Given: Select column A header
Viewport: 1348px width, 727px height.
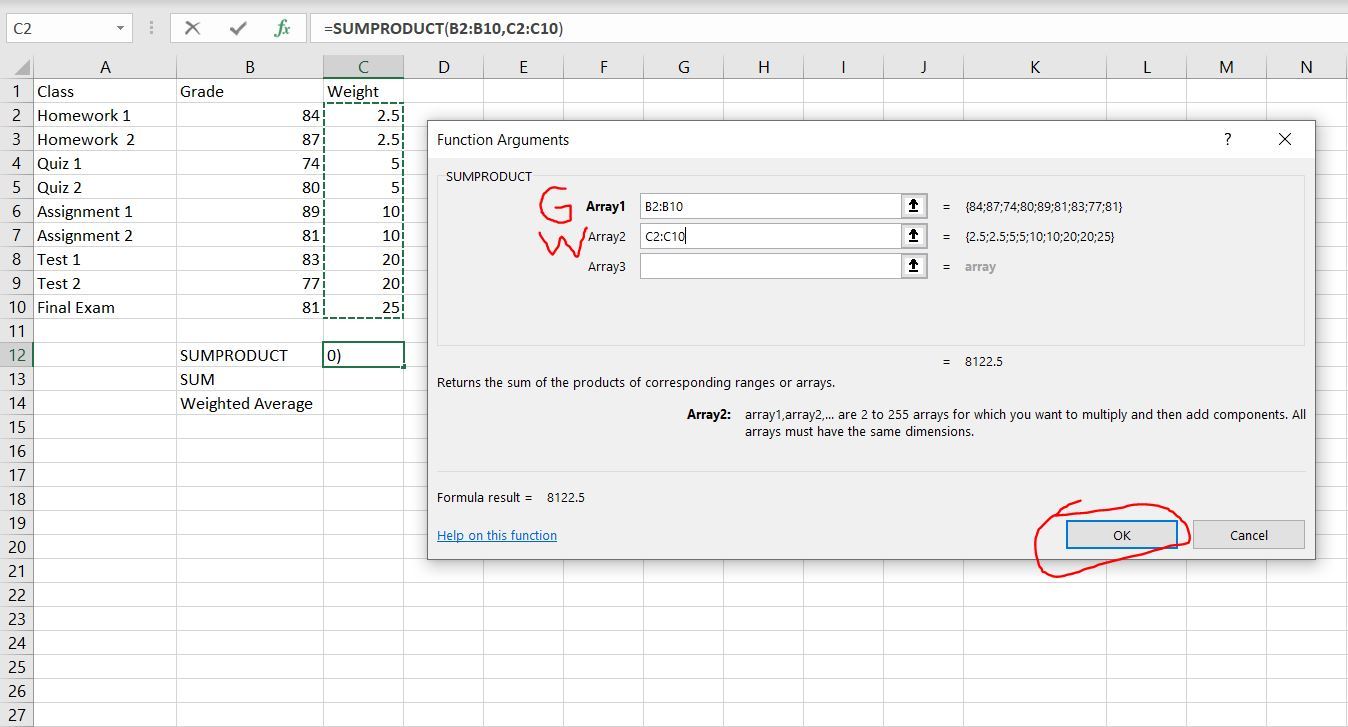Looking at the screenshot, I should [105, 67].
